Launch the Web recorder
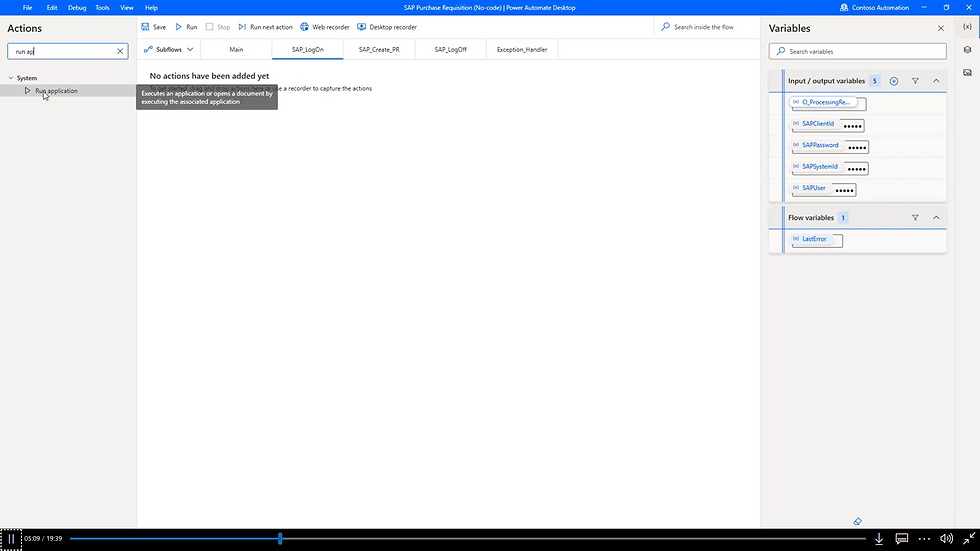Screen dimensions: 980x551 point(325,27)
